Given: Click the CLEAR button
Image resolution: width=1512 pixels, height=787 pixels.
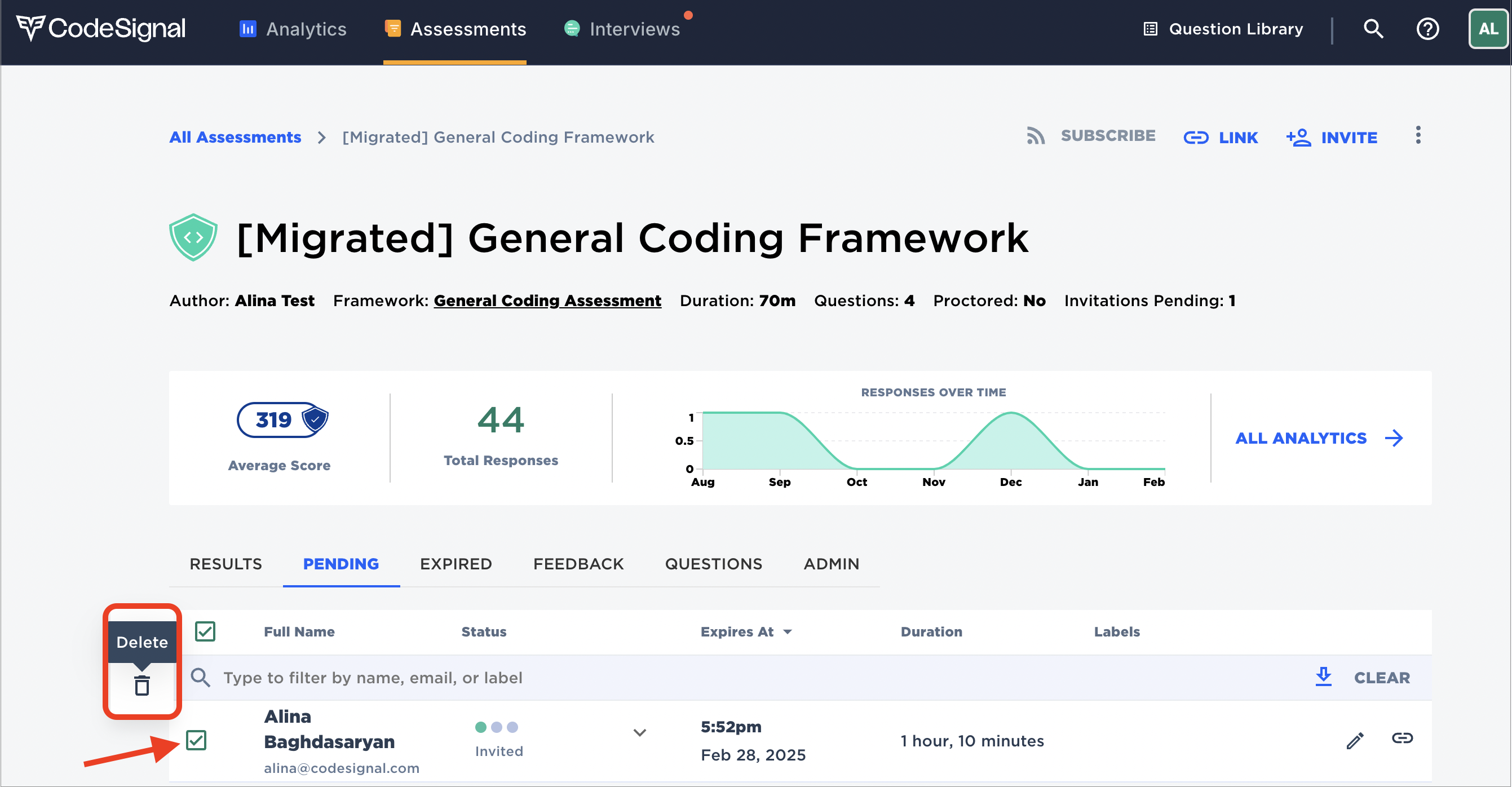Looking at the screenshot, I should tap(1382, 678).
